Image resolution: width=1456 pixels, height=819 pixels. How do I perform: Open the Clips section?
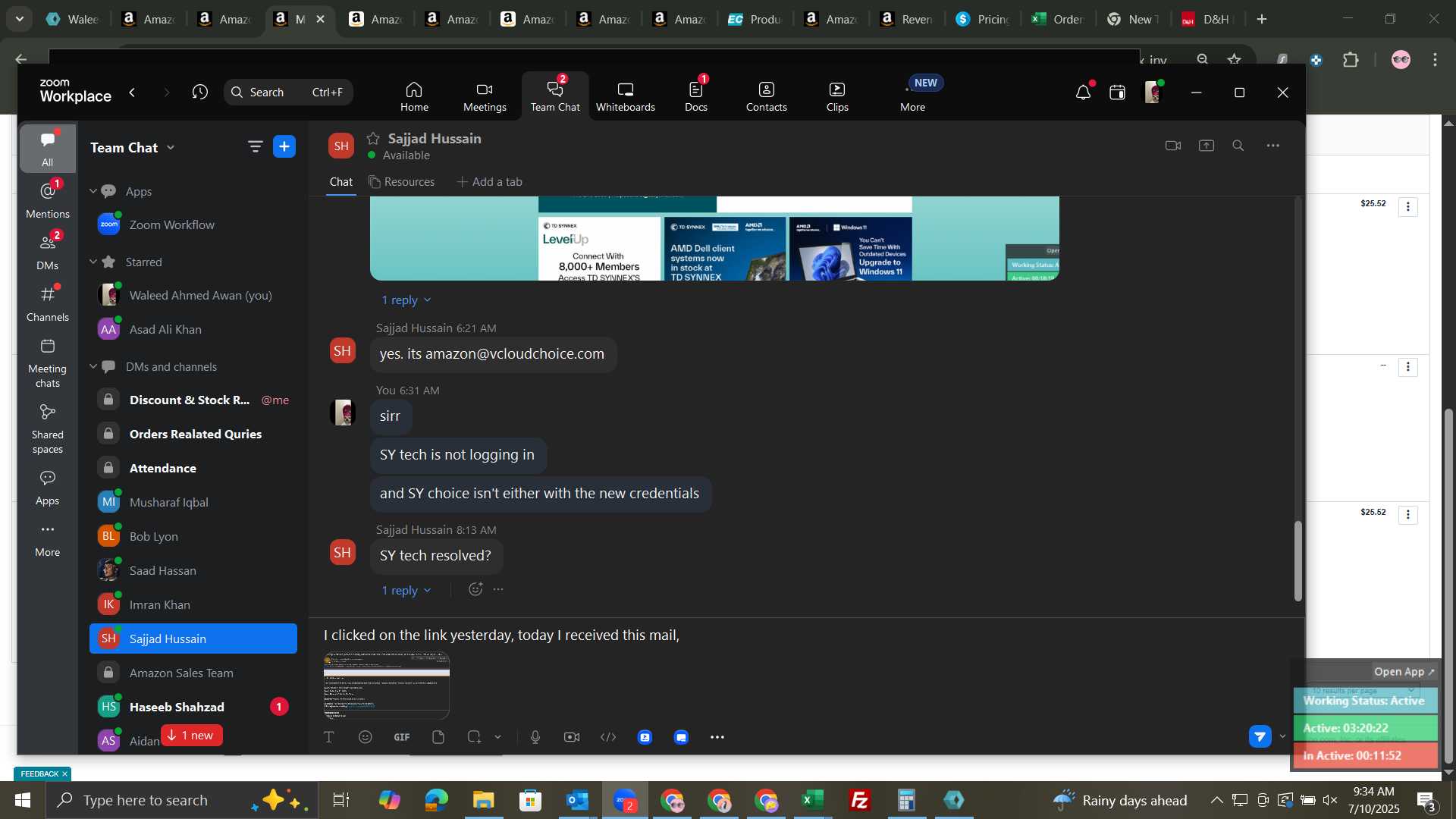coord(837,96)
